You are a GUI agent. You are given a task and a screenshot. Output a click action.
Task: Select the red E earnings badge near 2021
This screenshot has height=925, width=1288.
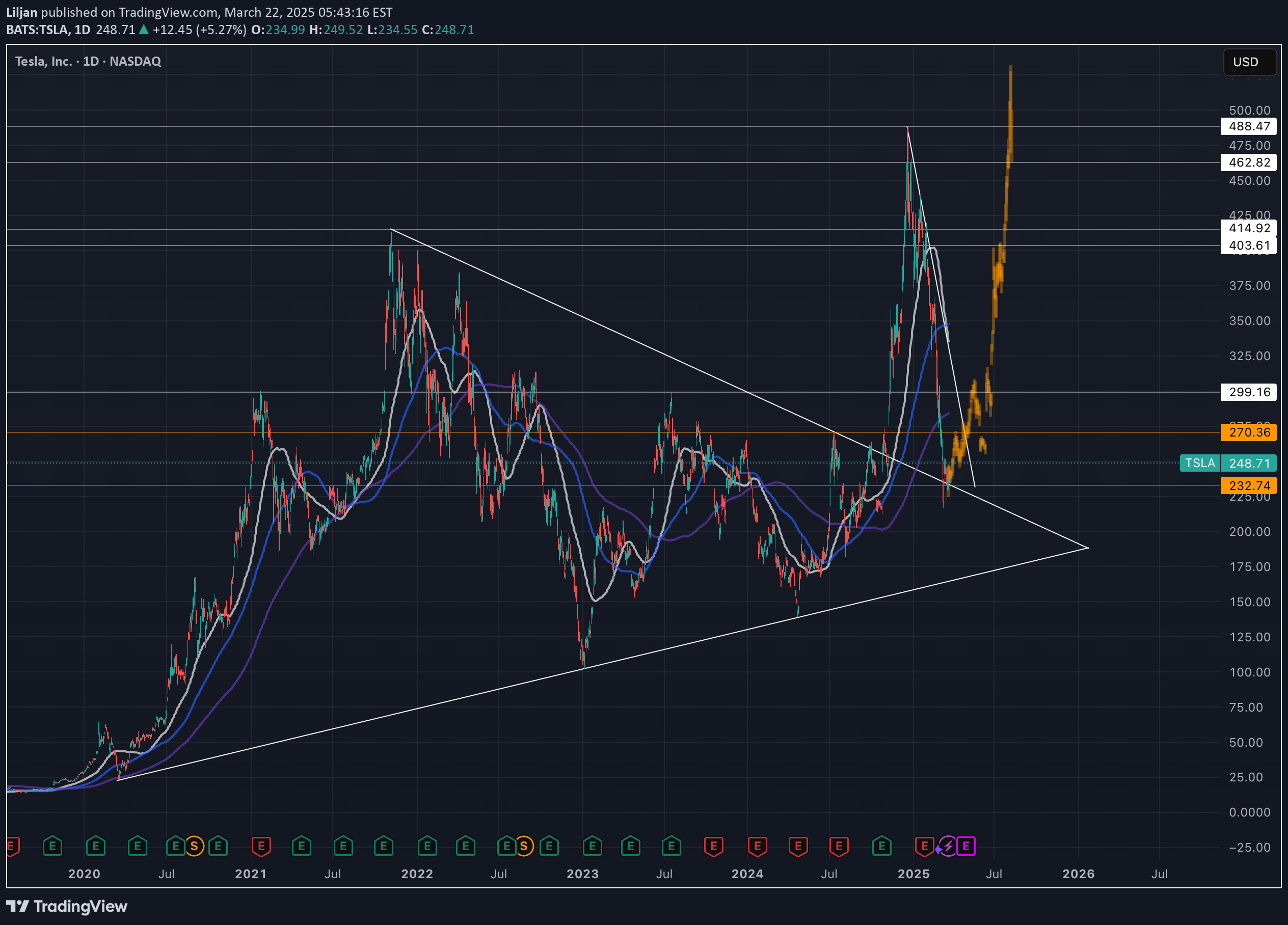(x=262, y=846)
